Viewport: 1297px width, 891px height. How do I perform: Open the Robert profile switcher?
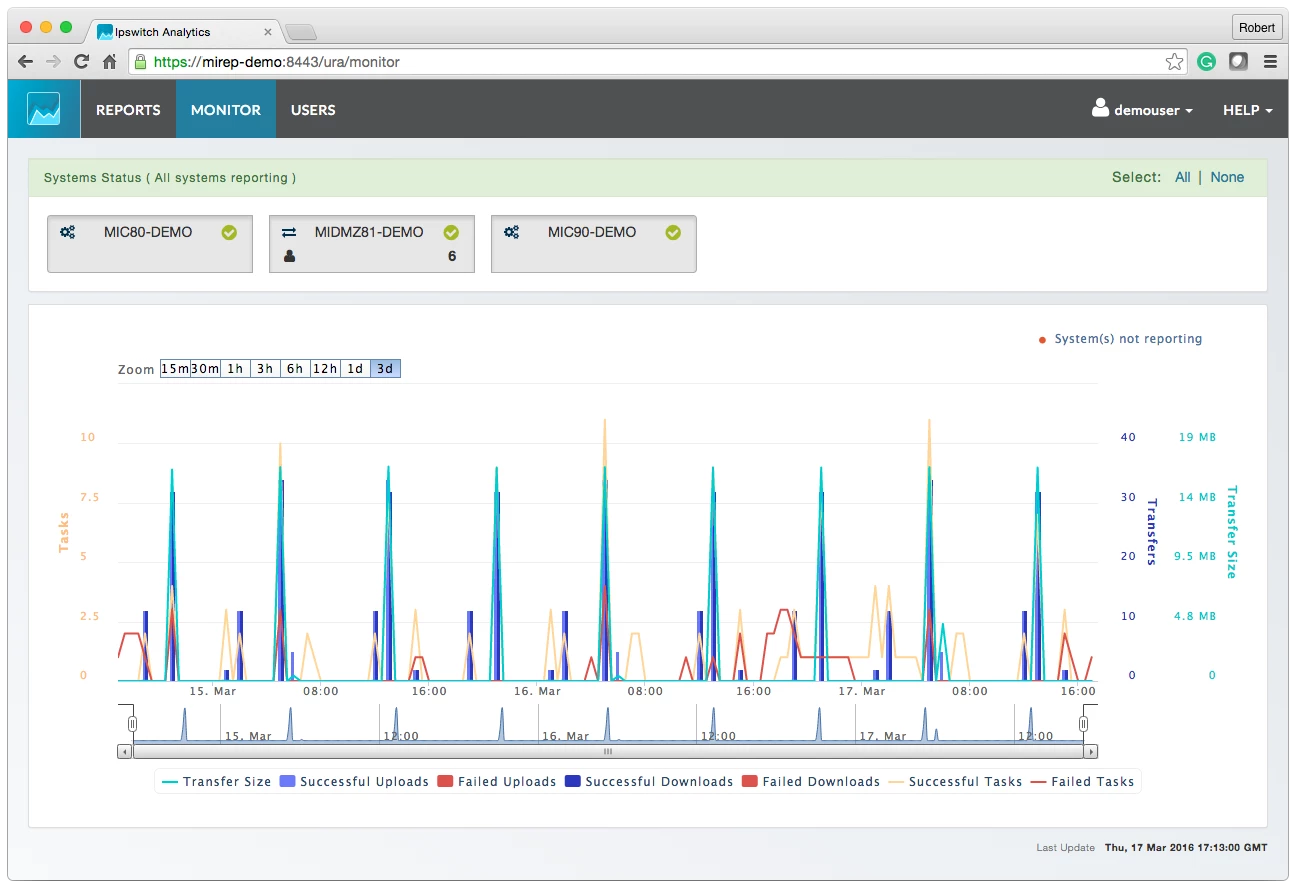[1257, 27]
